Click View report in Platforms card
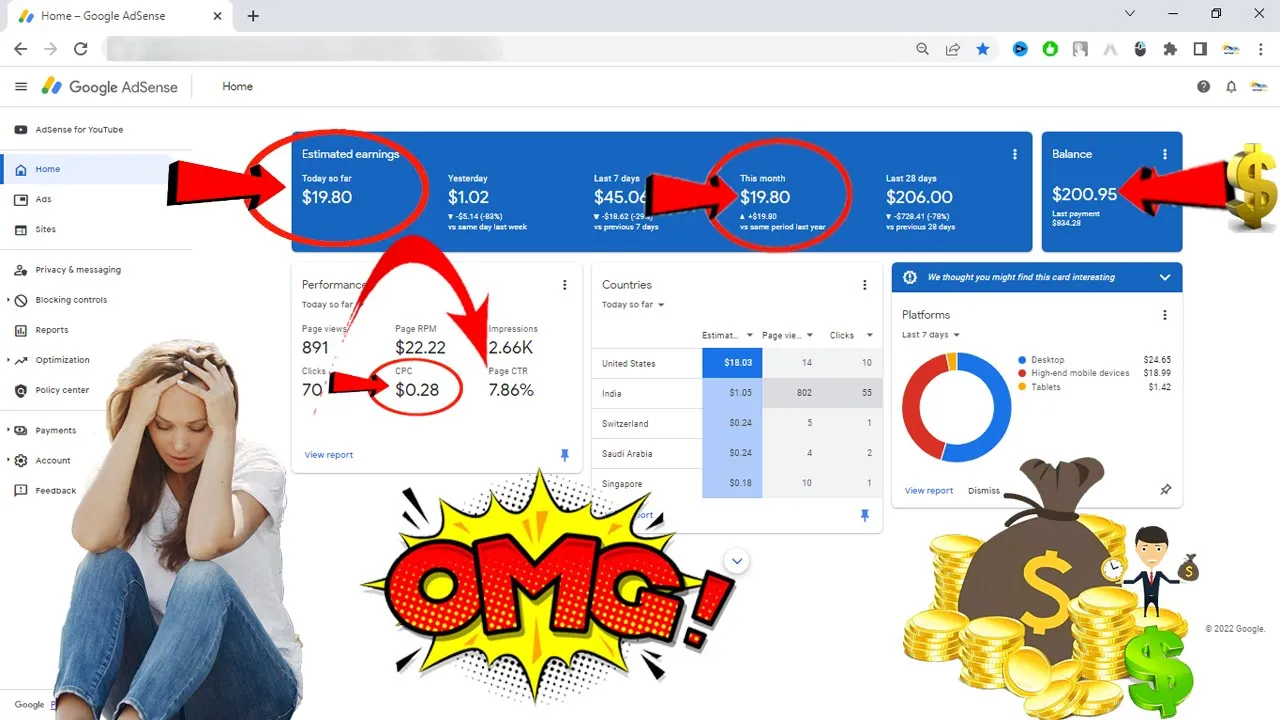Viewport: 1280px width, 720px height. [929, 491]
